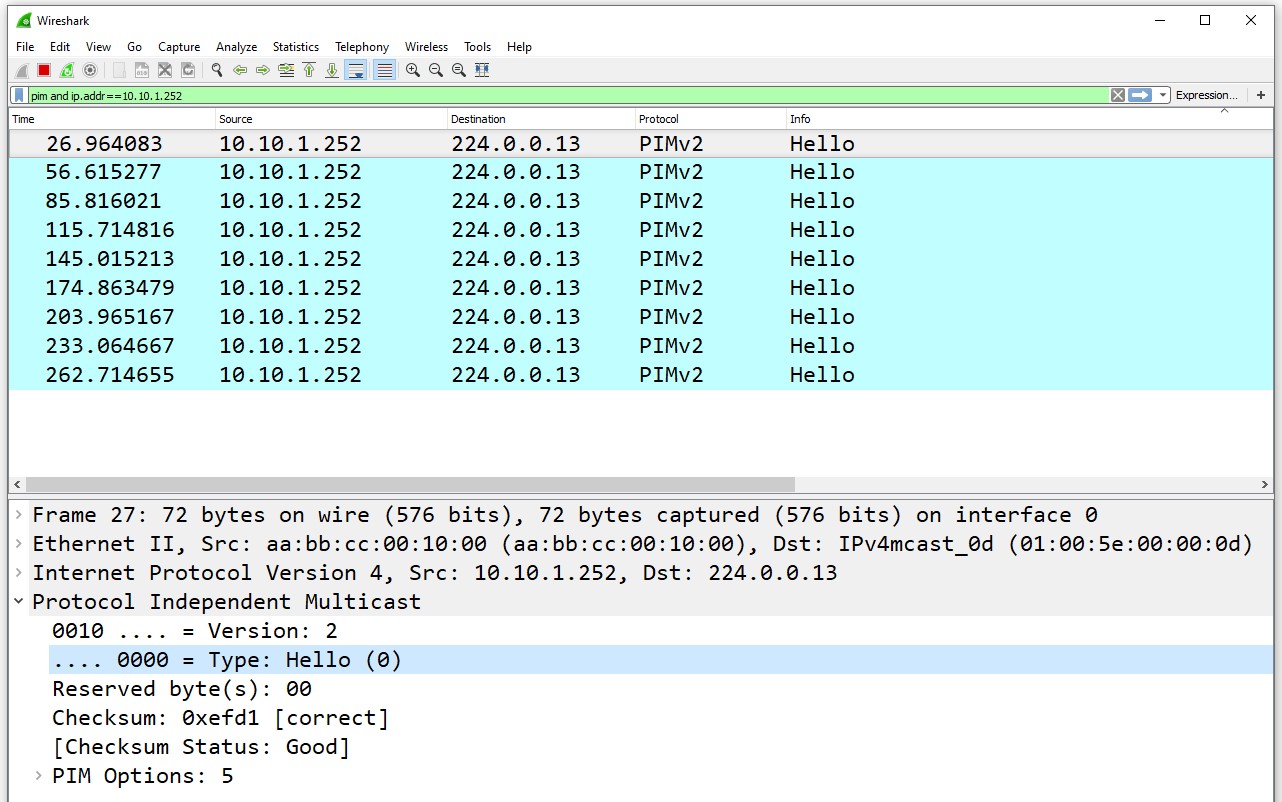
Task: Open the Tools menu
Action: pyautogui.click(x=478, y=47)
